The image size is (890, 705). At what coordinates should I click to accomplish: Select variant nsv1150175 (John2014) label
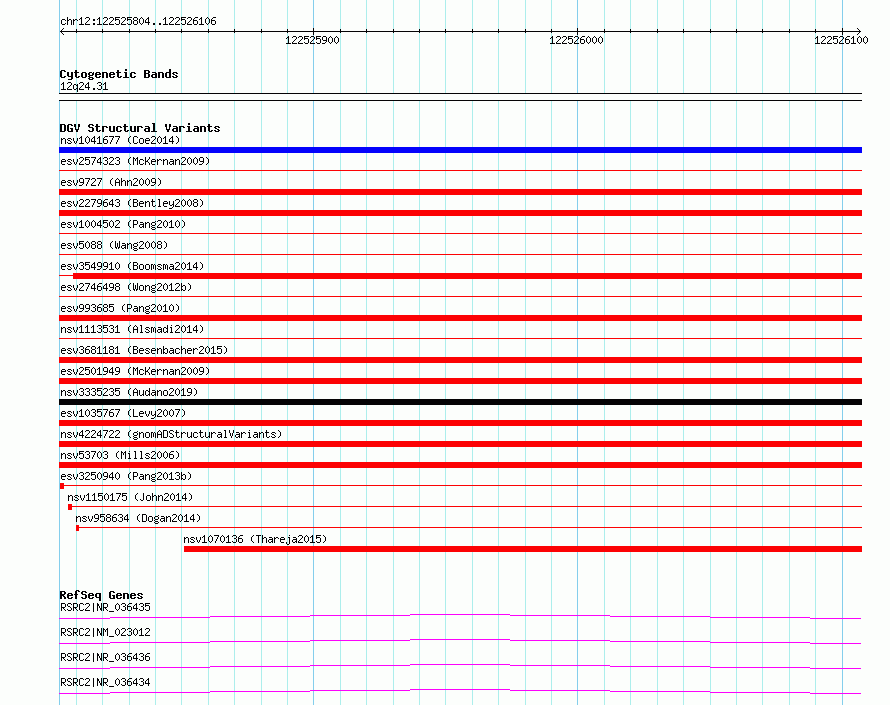[x=130, y=497]
